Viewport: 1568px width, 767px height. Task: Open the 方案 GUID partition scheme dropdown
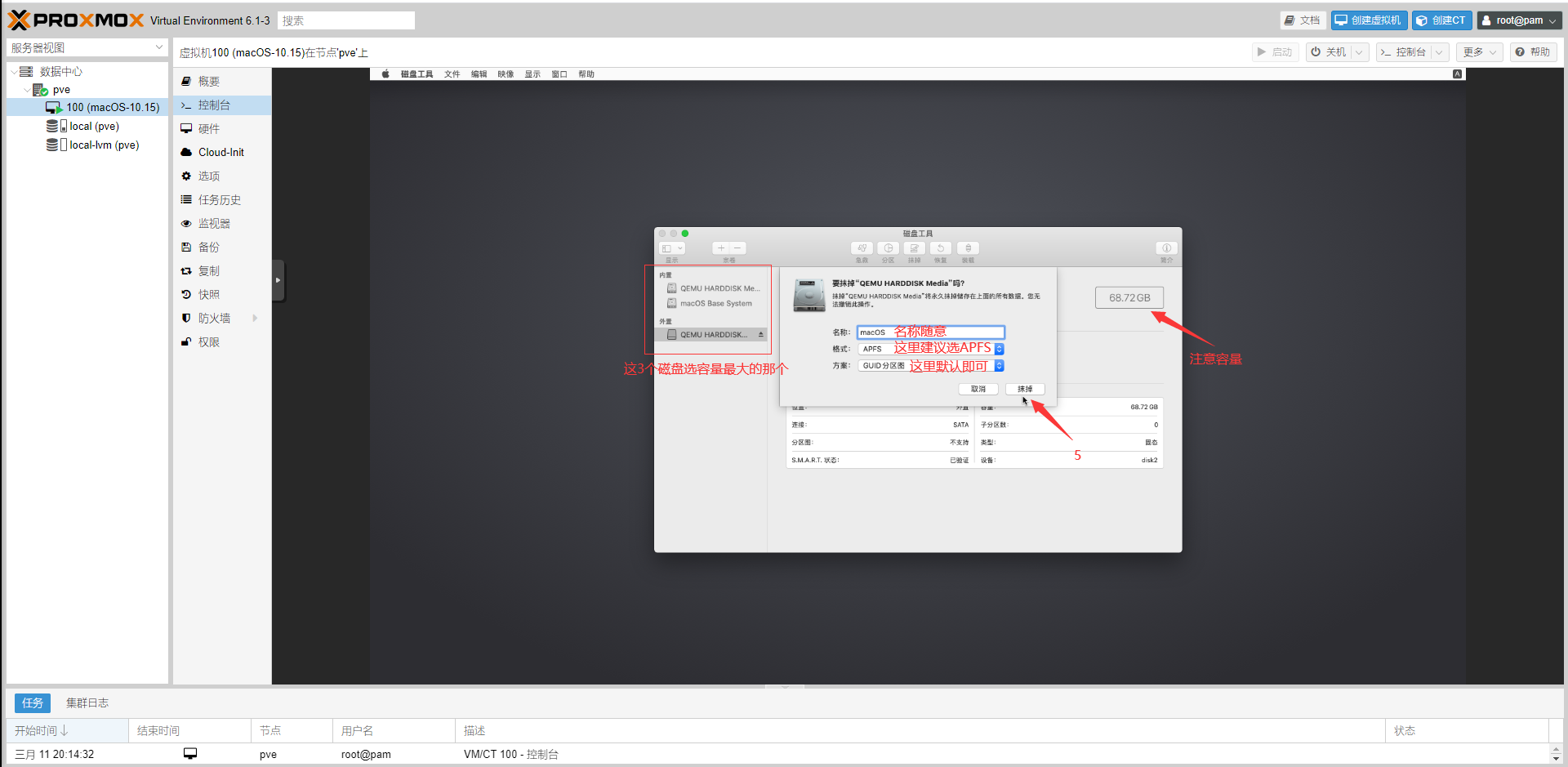point(999,366)
